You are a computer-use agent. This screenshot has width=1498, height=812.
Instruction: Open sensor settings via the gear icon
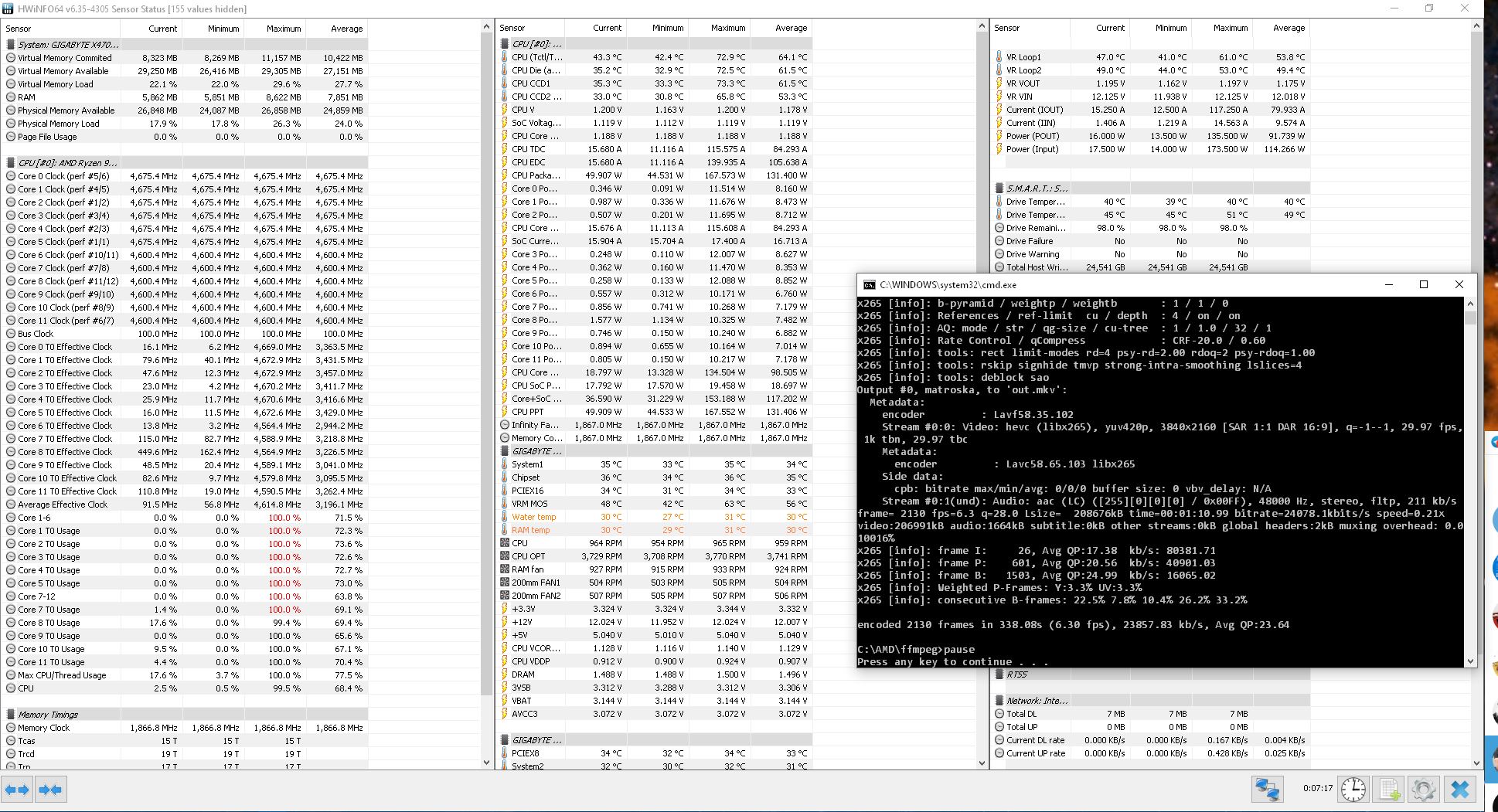click(x=1424, y=789)
